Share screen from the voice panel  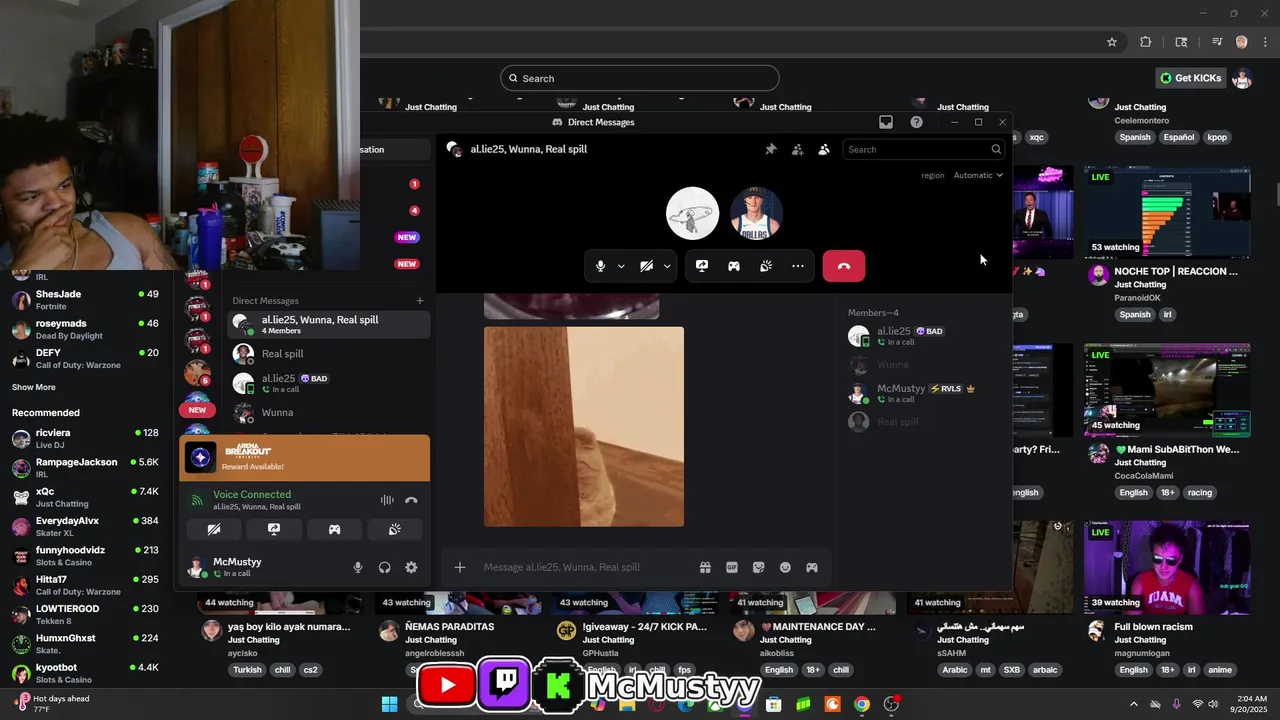tap(274, 529)
